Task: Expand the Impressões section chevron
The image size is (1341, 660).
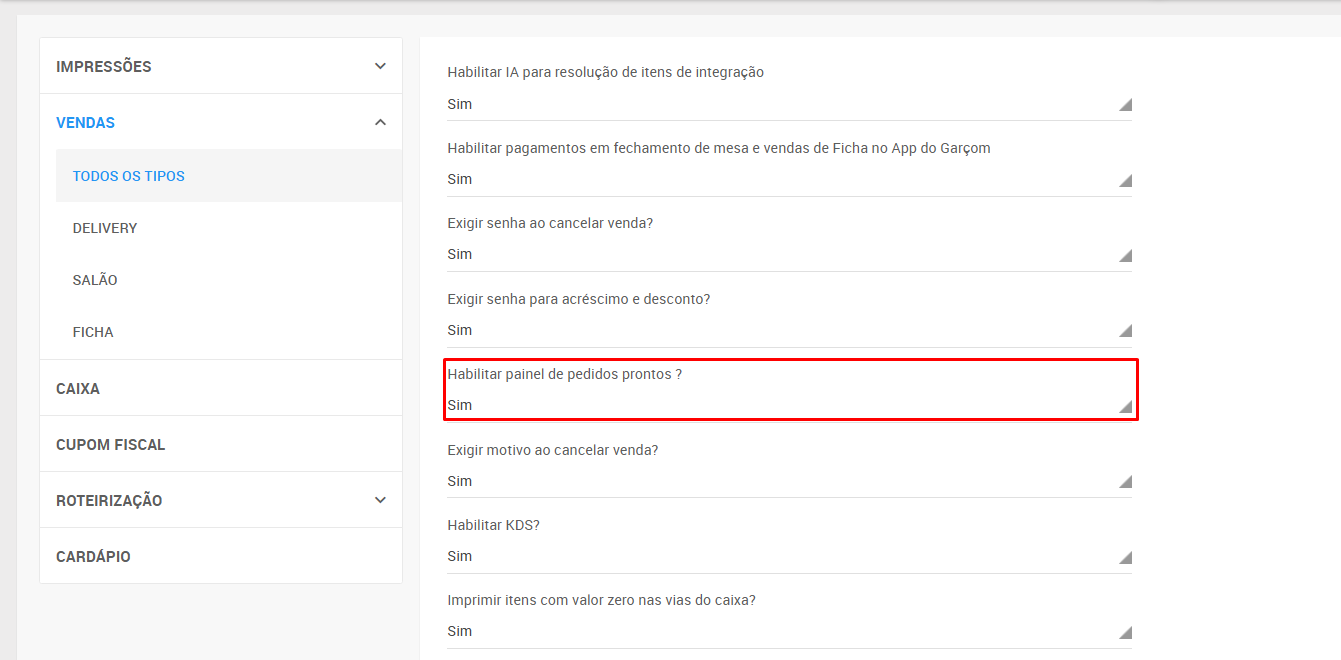Action: (380, 66)
